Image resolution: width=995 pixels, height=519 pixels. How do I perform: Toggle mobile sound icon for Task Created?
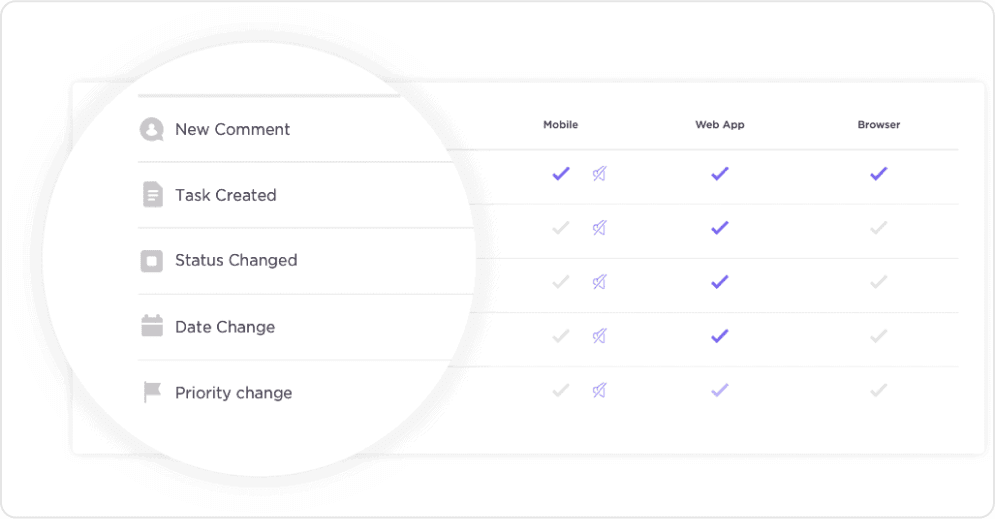(x=600, y=227)
